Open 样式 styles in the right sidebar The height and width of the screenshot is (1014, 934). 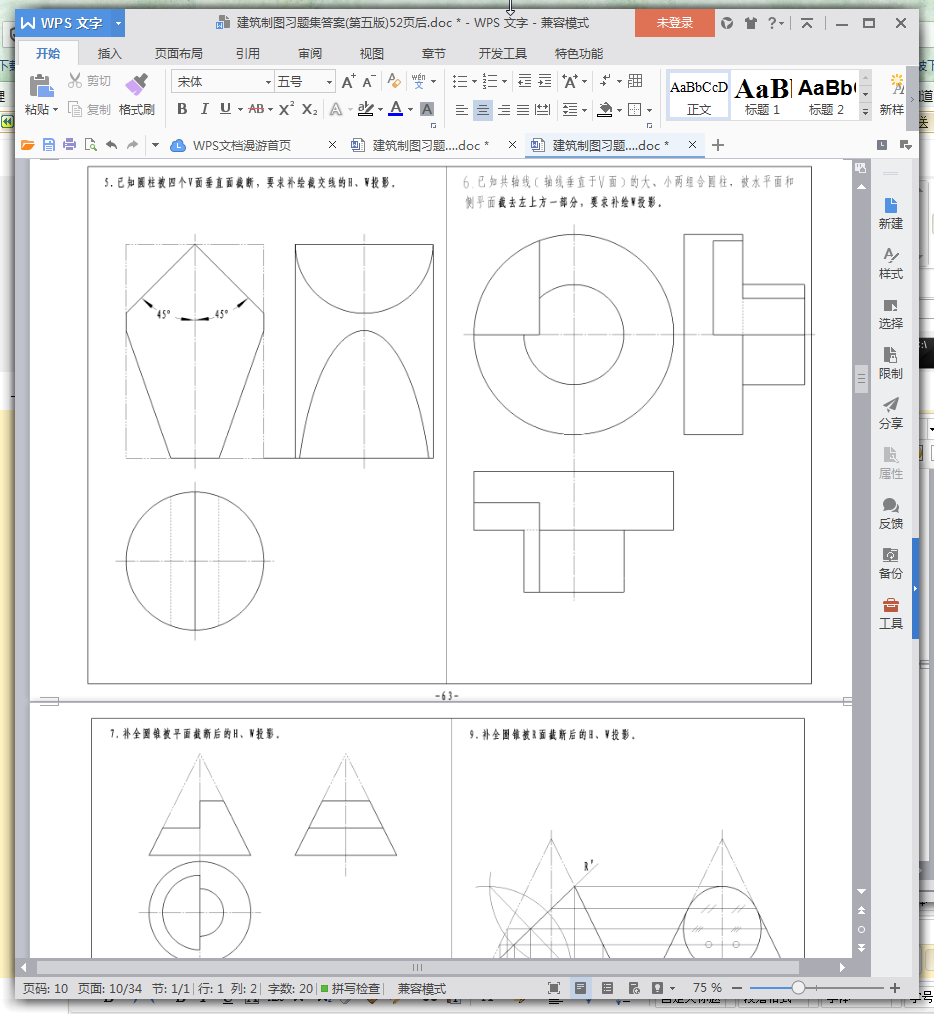[891, 264]
